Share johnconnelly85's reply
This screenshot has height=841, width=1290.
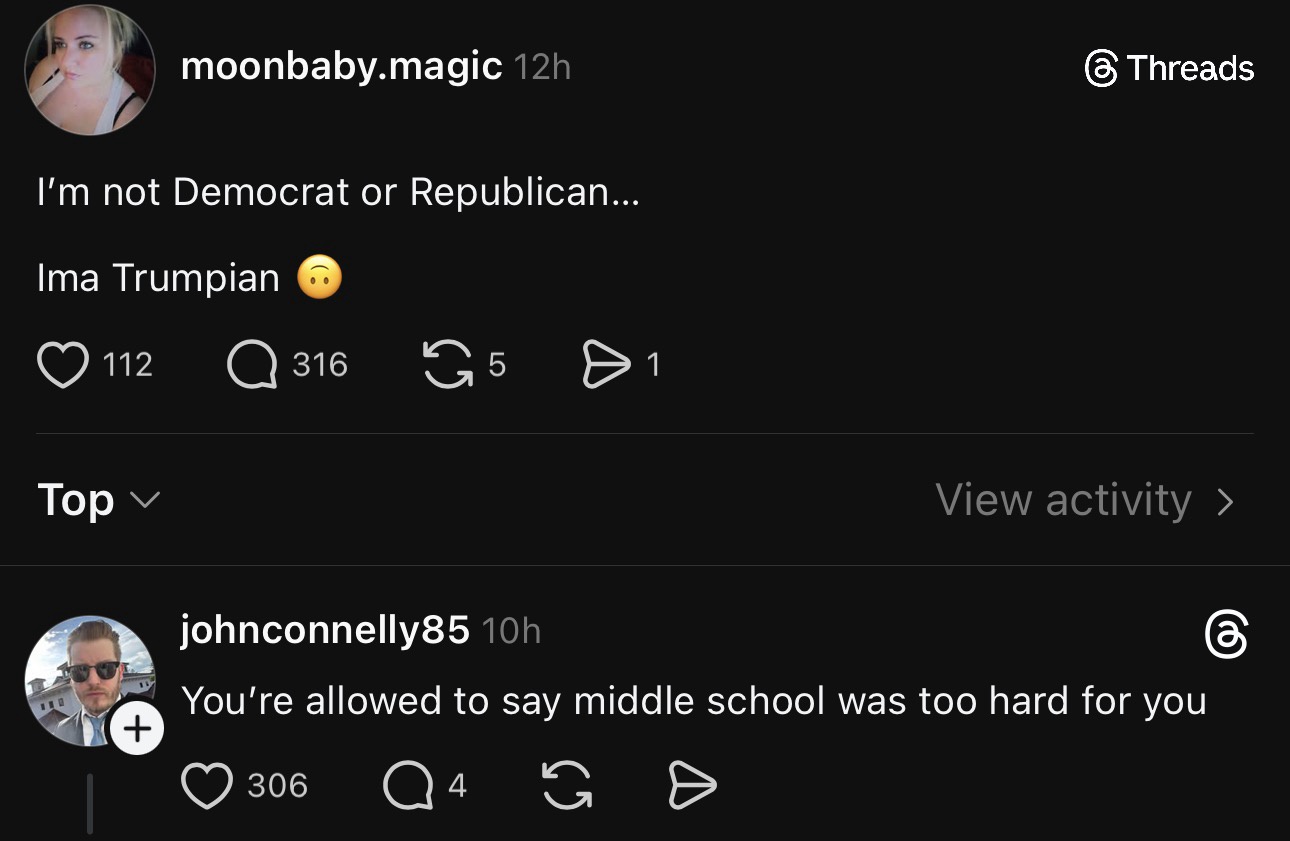click(x=692, y=786)
